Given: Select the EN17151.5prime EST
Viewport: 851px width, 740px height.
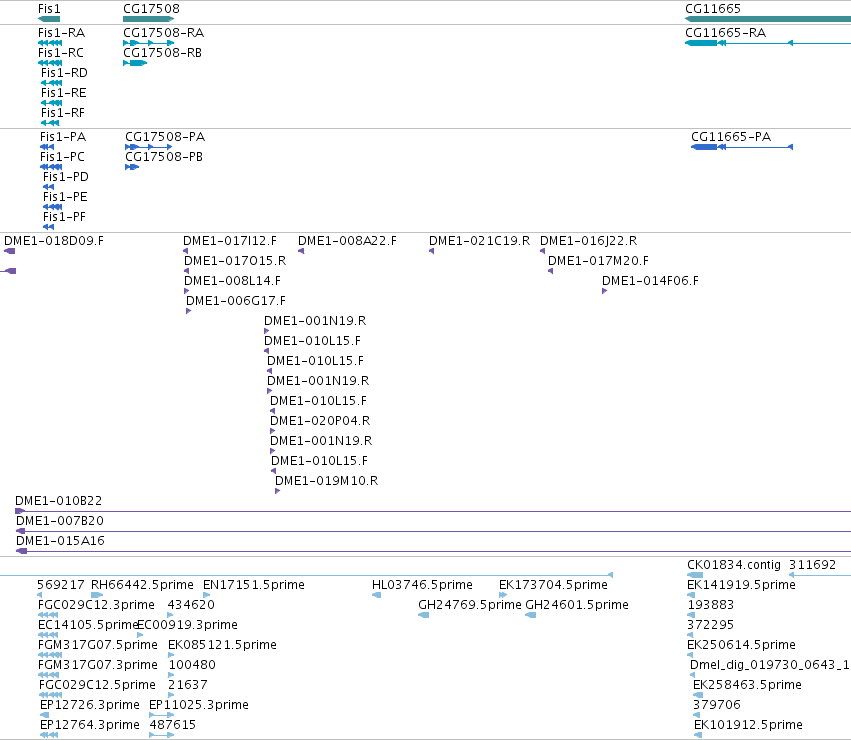Looking at the screenshot, I should [253, 585].
